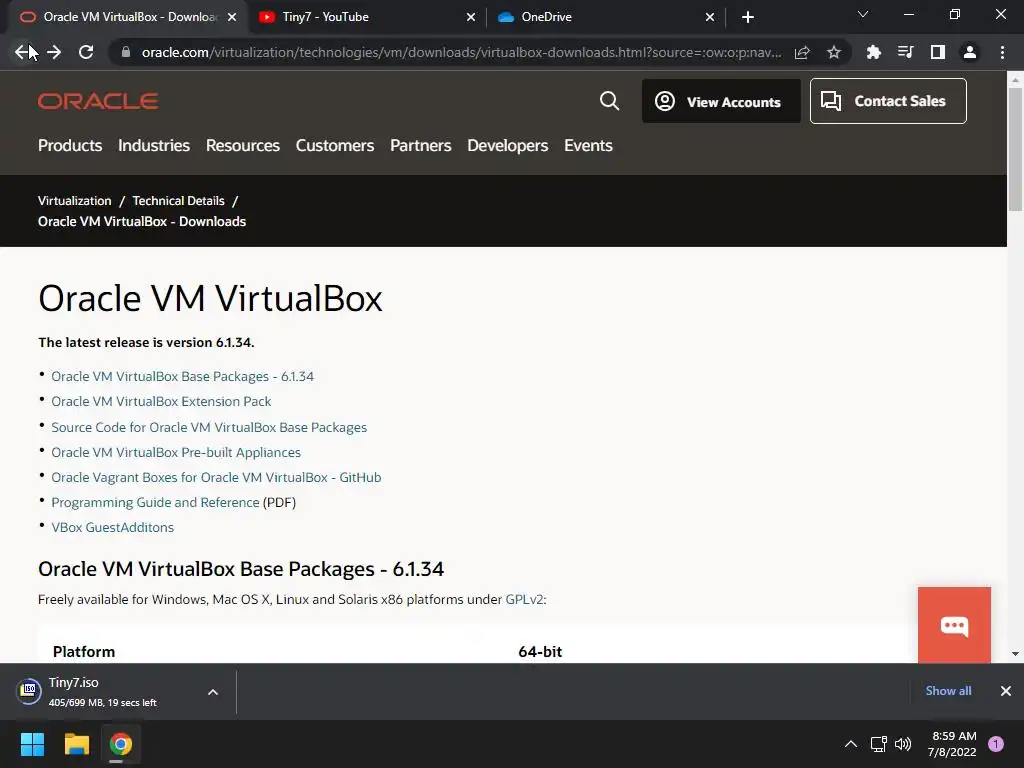1024x768 pixels.
Task: Close the Oracle VM VirtualBox tab
Action: (232, 17)
